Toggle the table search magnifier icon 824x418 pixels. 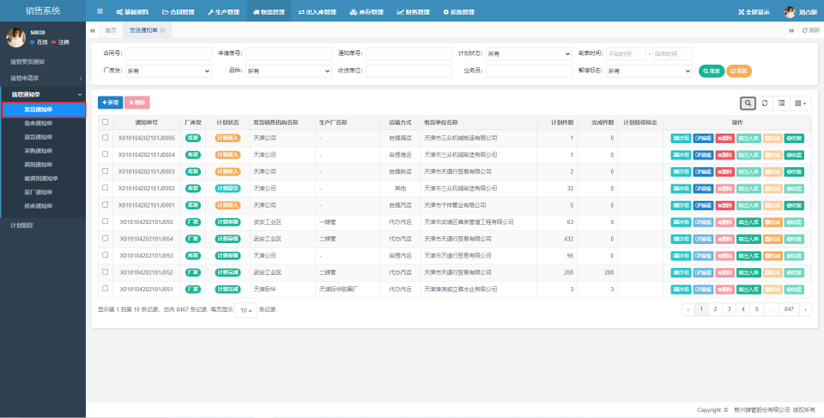(x=748, y=103)
